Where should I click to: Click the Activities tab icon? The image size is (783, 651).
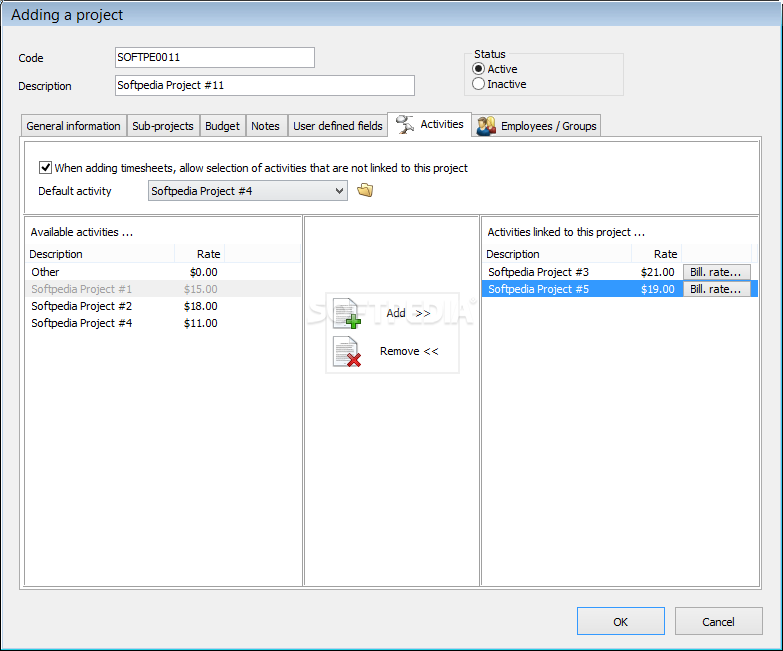point(404,124)
